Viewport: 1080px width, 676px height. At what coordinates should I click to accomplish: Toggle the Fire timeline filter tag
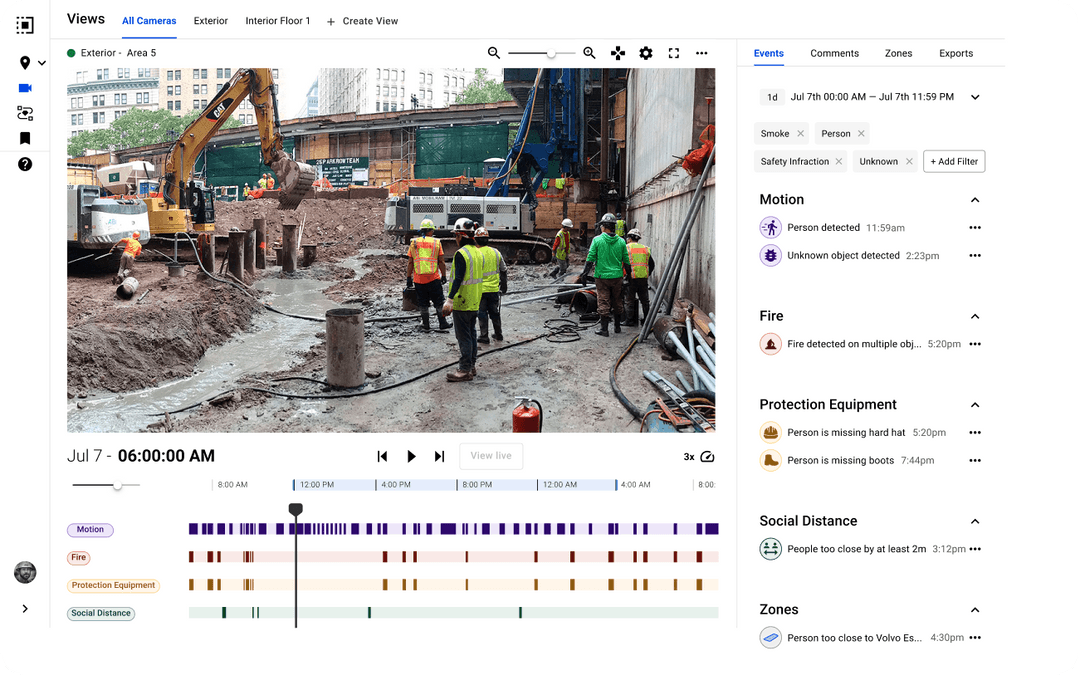pos(79,558)
